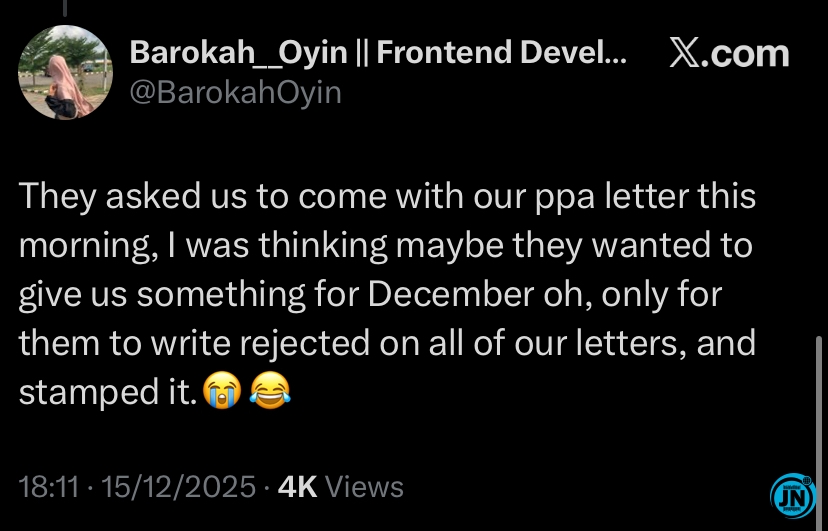Viewport: 828px width, 531px height.
Task: Click the JN circular logo badge
Action: (793, 496)
